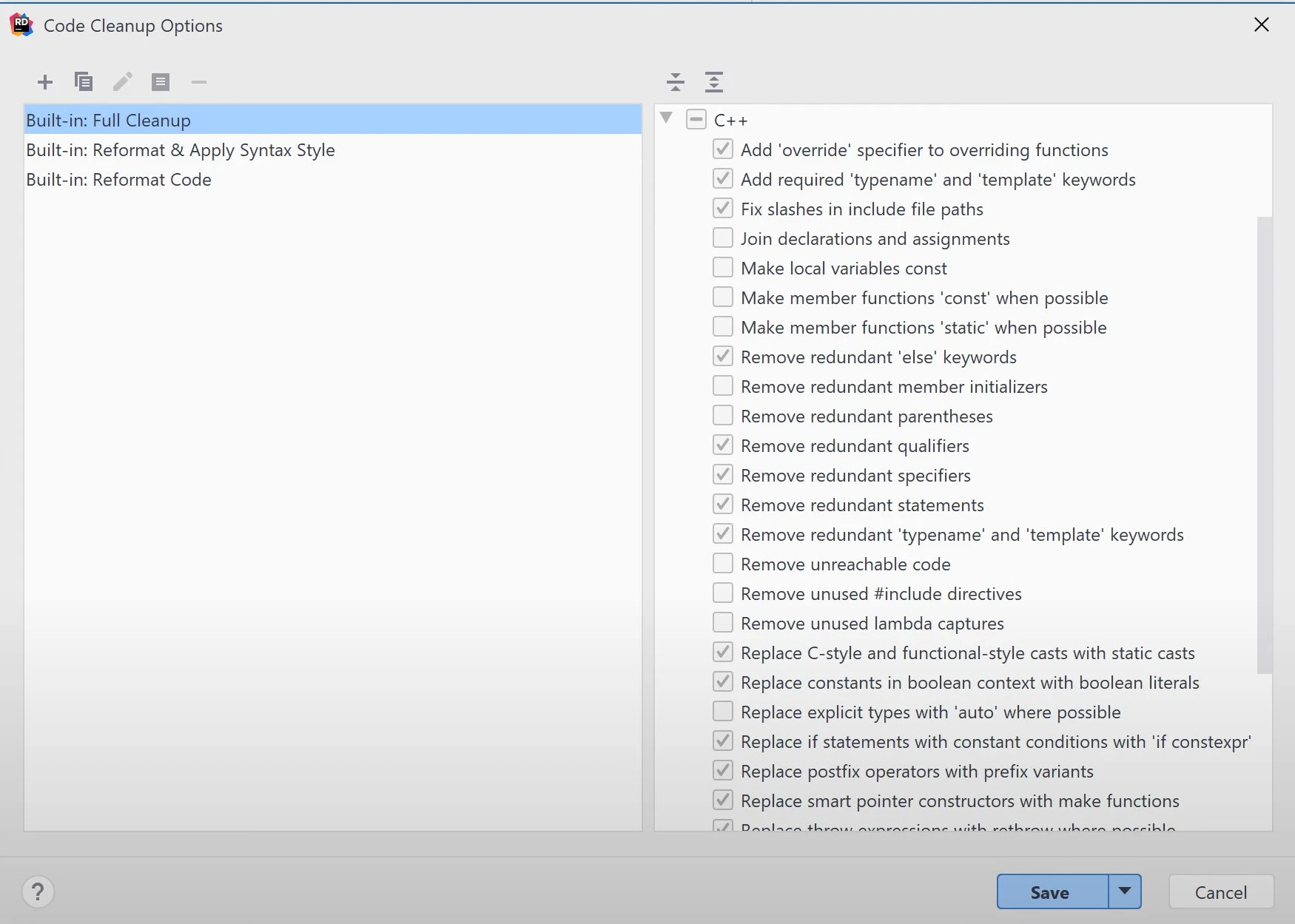This screenshot has width=1295, height=924.
Task: Toggle the C++ group tri-state checkbox
Action: click(x=696, y=119)
